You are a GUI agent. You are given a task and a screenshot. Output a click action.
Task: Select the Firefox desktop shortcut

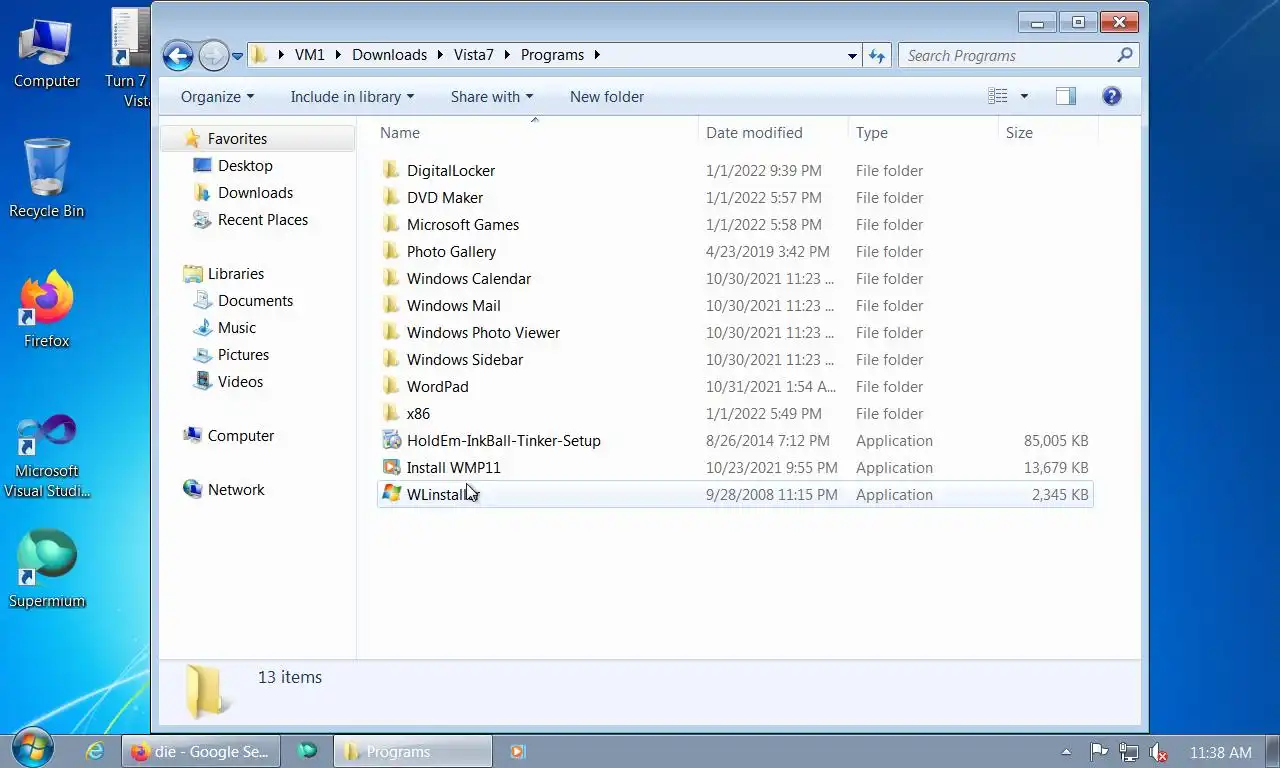pos(47,309)
